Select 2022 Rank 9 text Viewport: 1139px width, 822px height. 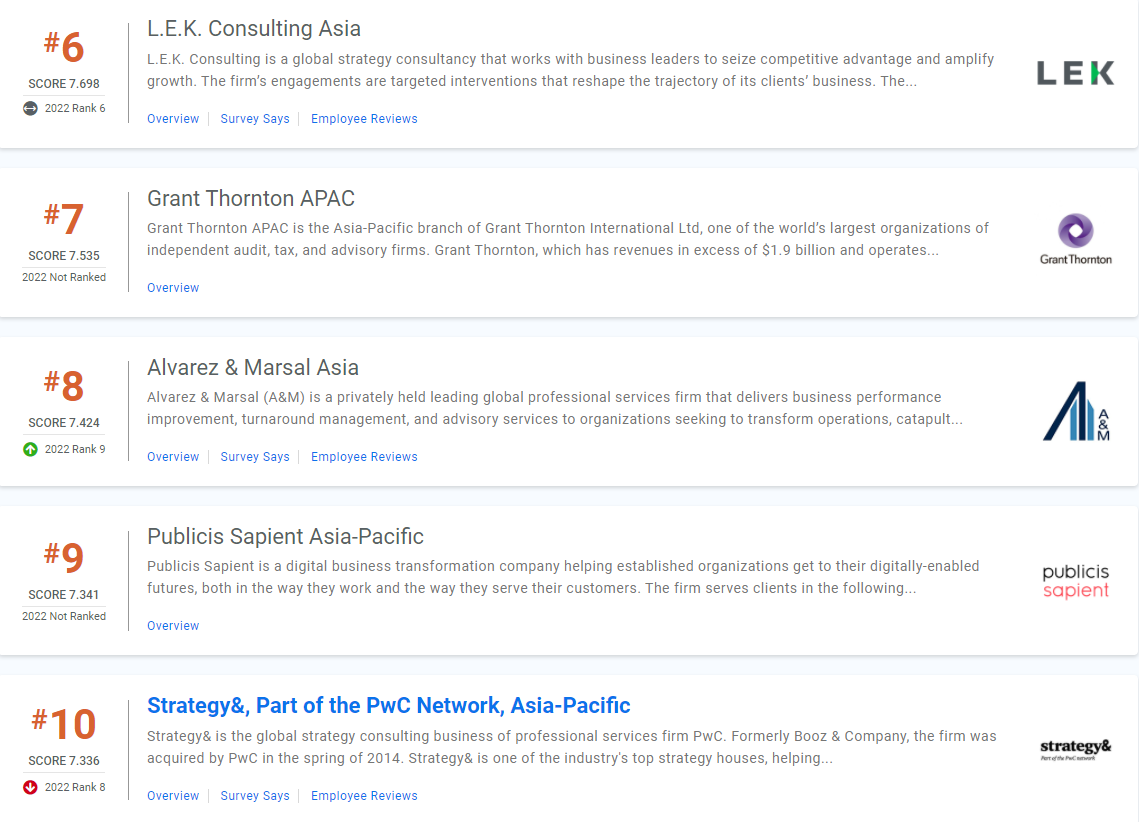tap(75, 449)
